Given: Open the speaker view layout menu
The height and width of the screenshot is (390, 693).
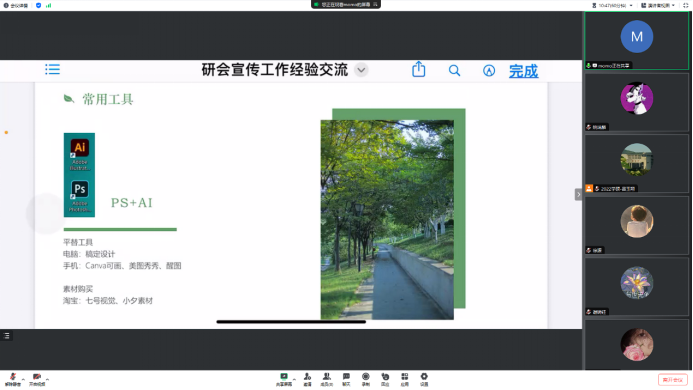Looking at the screenshot, I should click(x=658, y=5).
